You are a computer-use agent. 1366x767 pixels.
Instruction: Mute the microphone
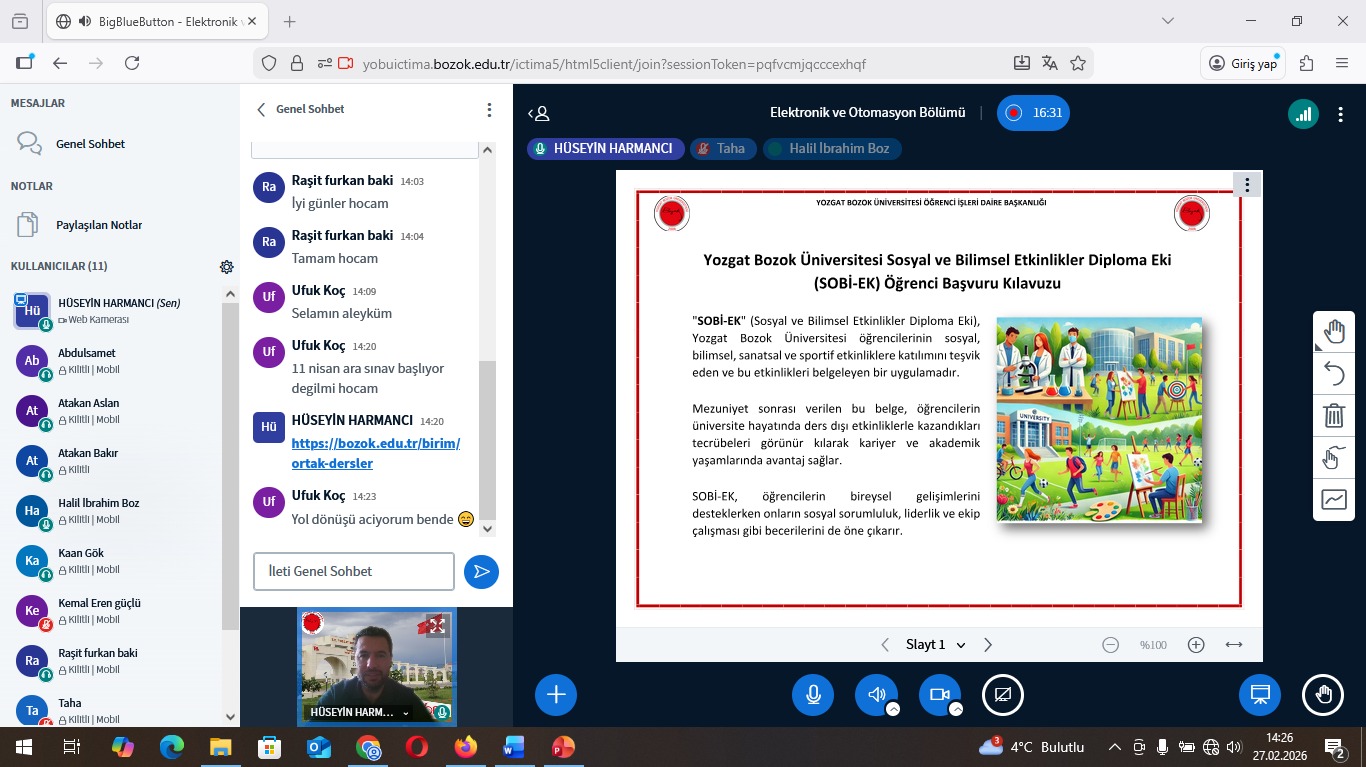pos(813,695)
